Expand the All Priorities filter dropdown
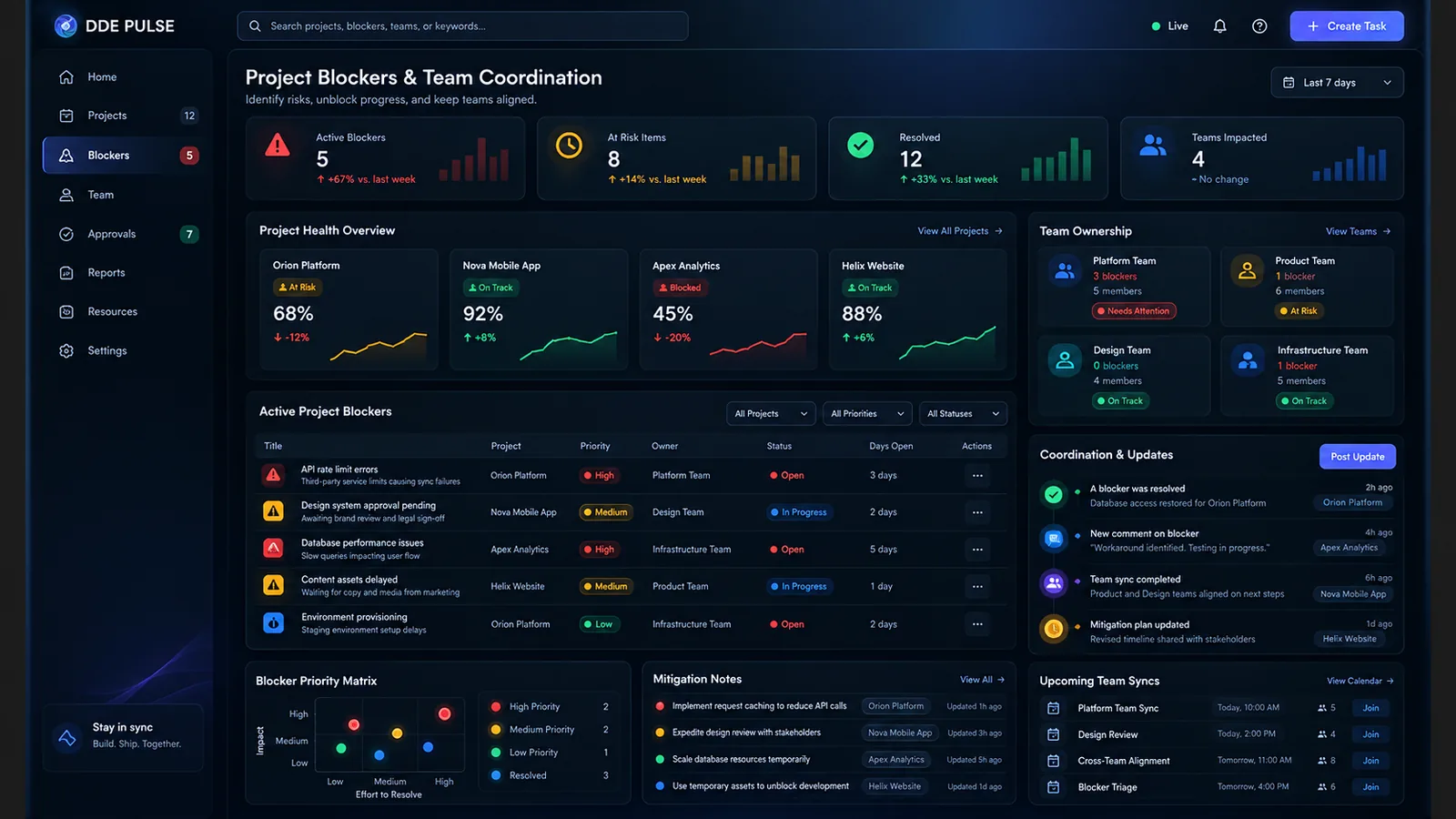 [867, 414]
